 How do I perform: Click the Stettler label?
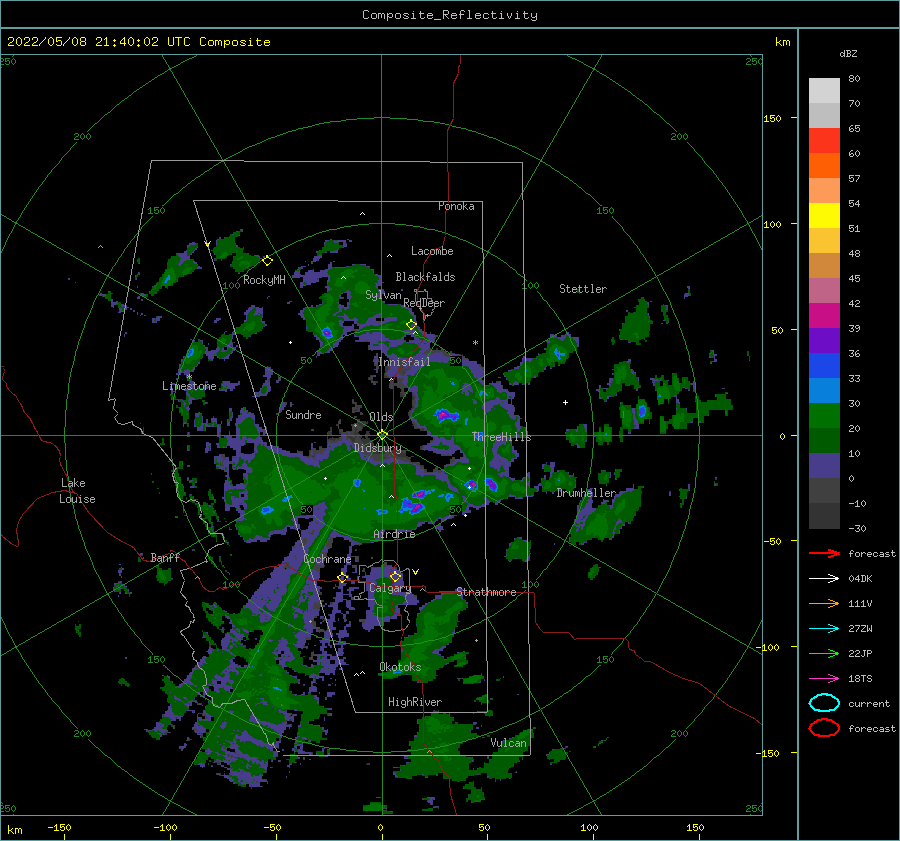[583, 289]
